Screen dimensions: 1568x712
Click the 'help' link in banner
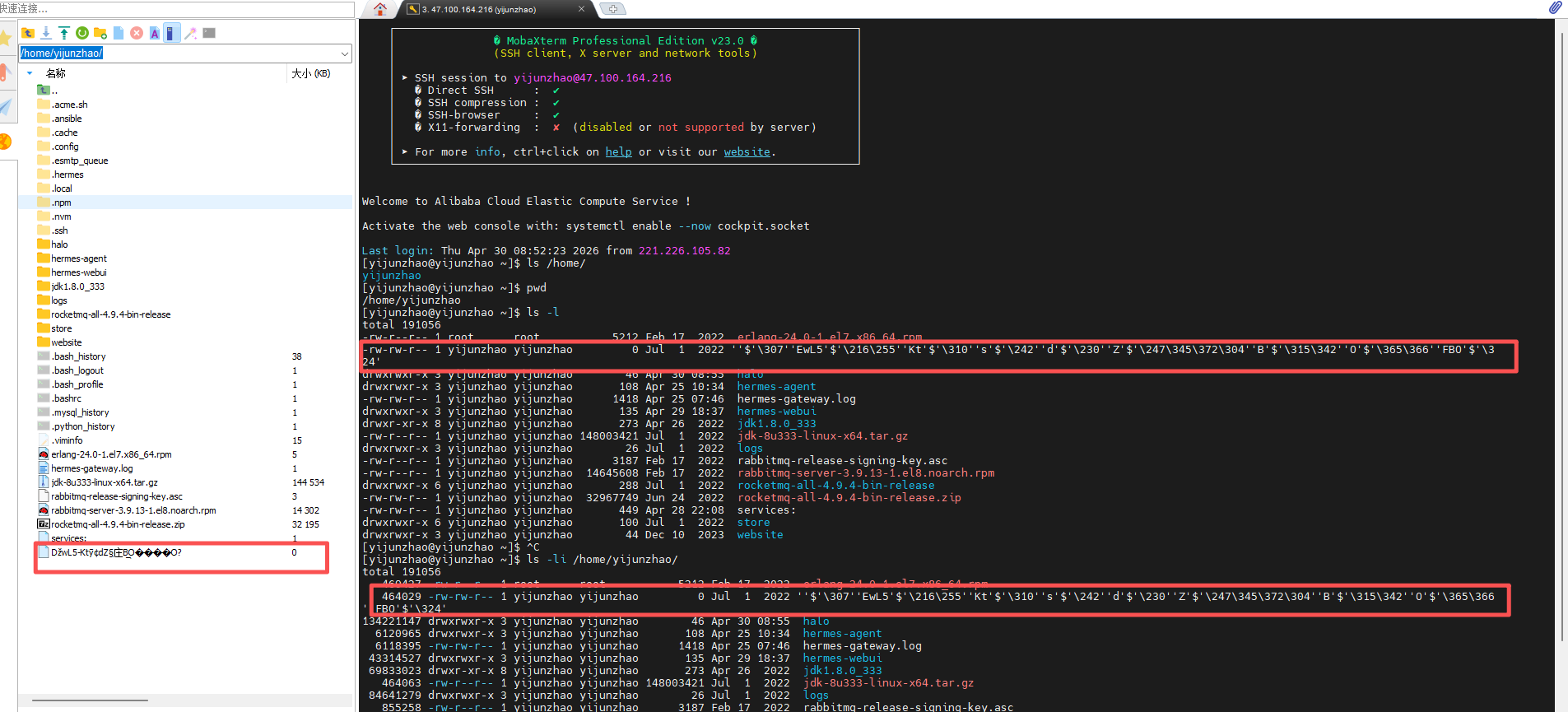618,152
